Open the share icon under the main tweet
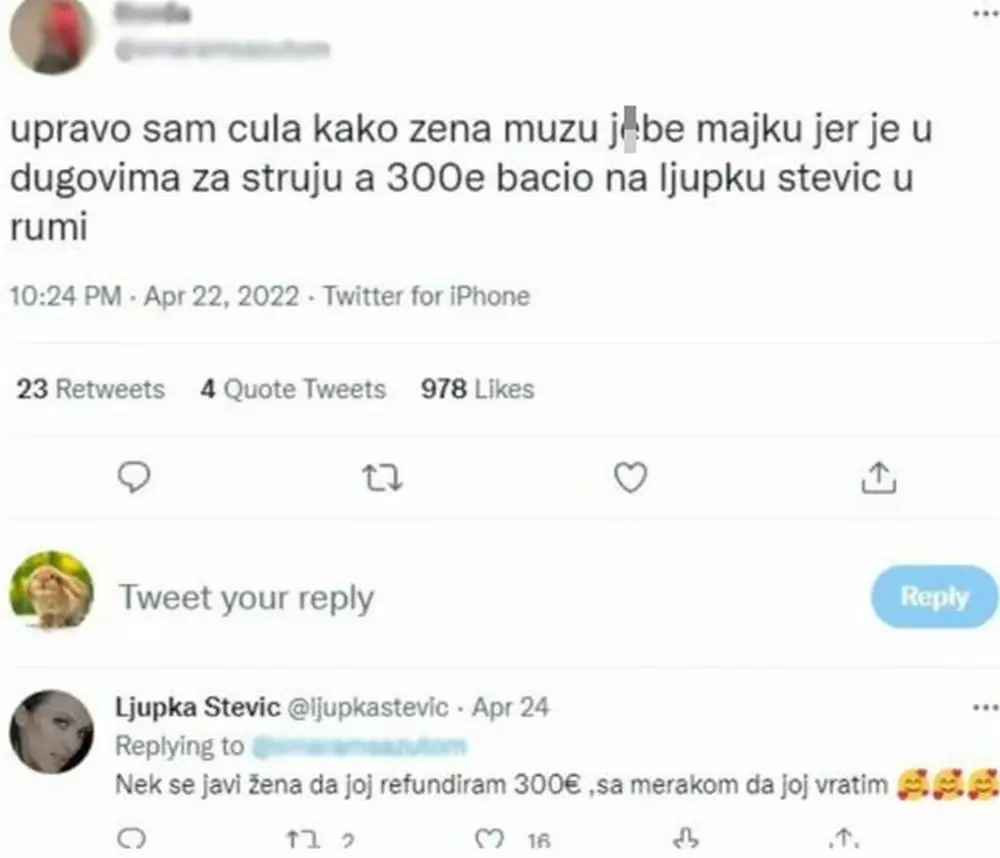Screen dimensions: 1000x858 pyautogui.click(x=880, y=478)
